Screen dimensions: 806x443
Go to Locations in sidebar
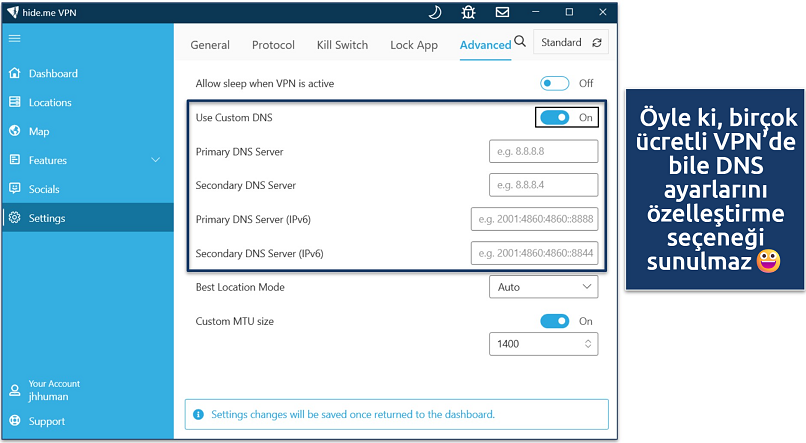pyautogui.click(x=50, y=102)
